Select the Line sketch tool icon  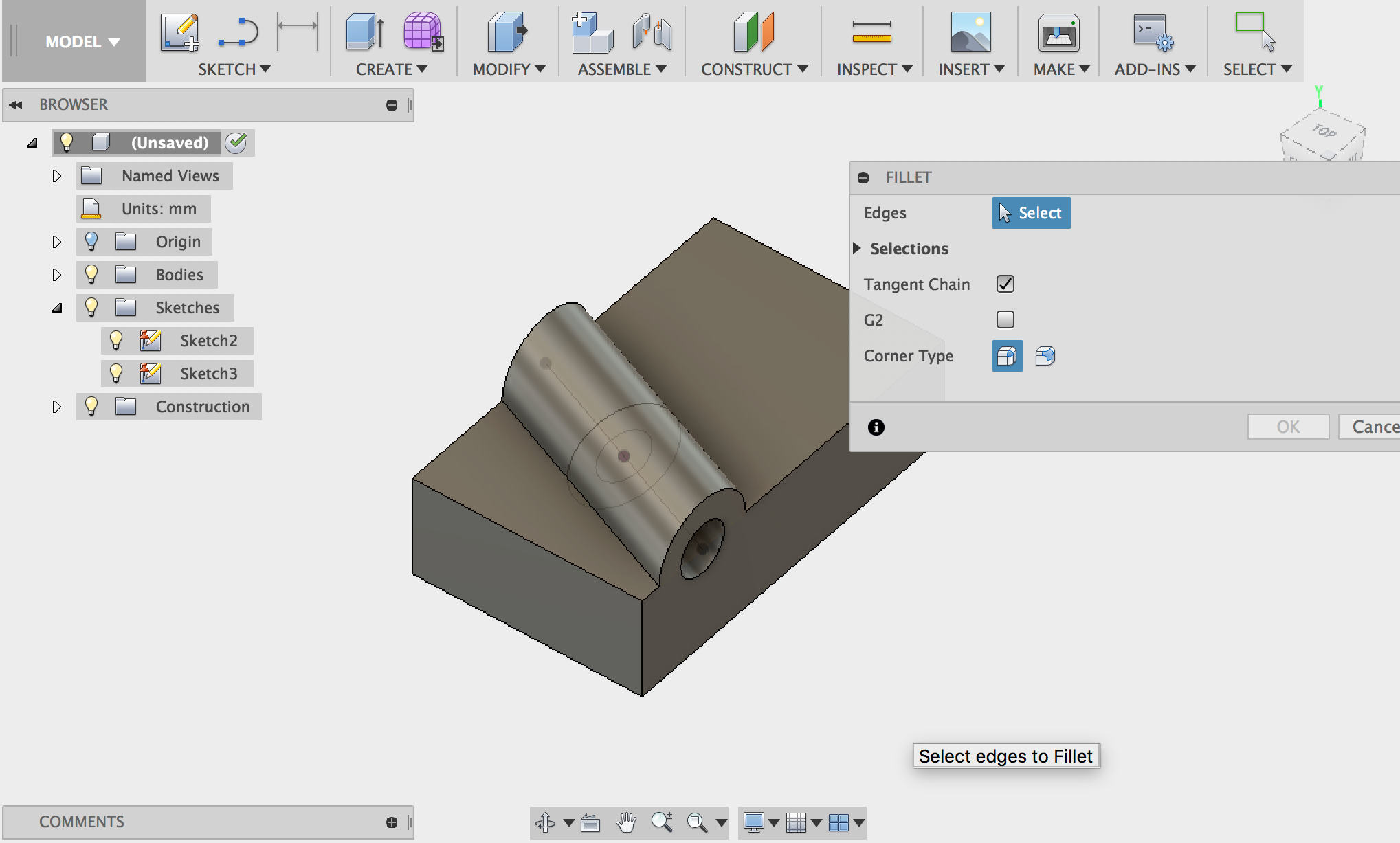238,32
